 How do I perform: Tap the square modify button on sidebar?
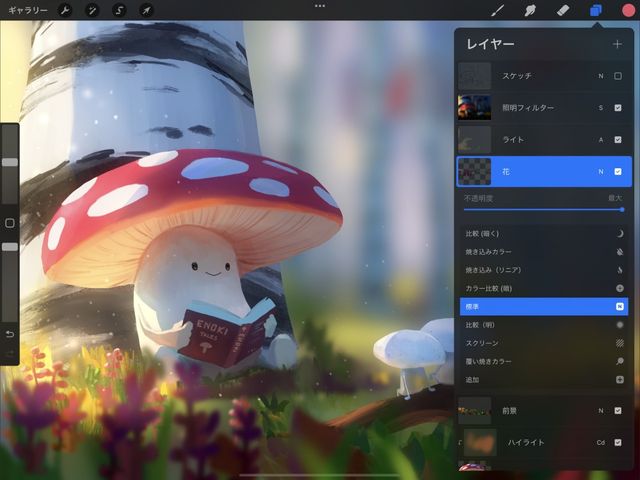pyautogui.click(x=10, y=223)
